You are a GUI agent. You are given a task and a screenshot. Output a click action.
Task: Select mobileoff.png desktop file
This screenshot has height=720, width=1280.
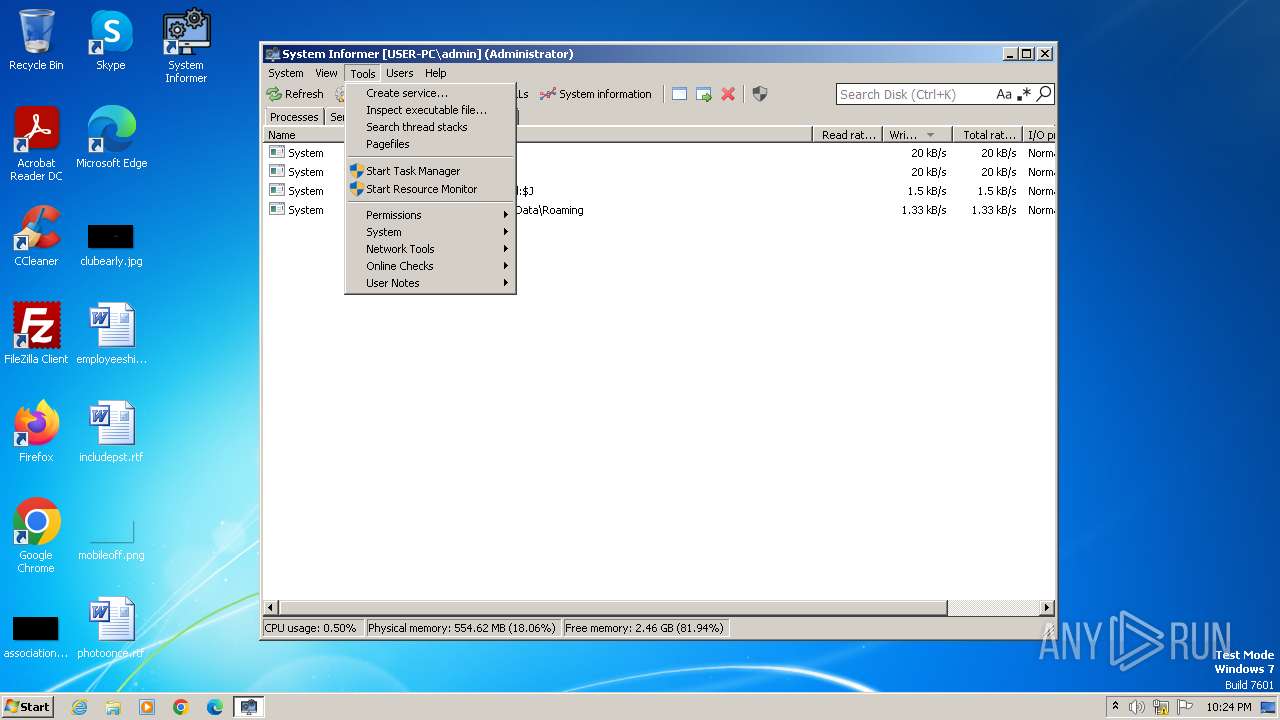pos(111,540)
